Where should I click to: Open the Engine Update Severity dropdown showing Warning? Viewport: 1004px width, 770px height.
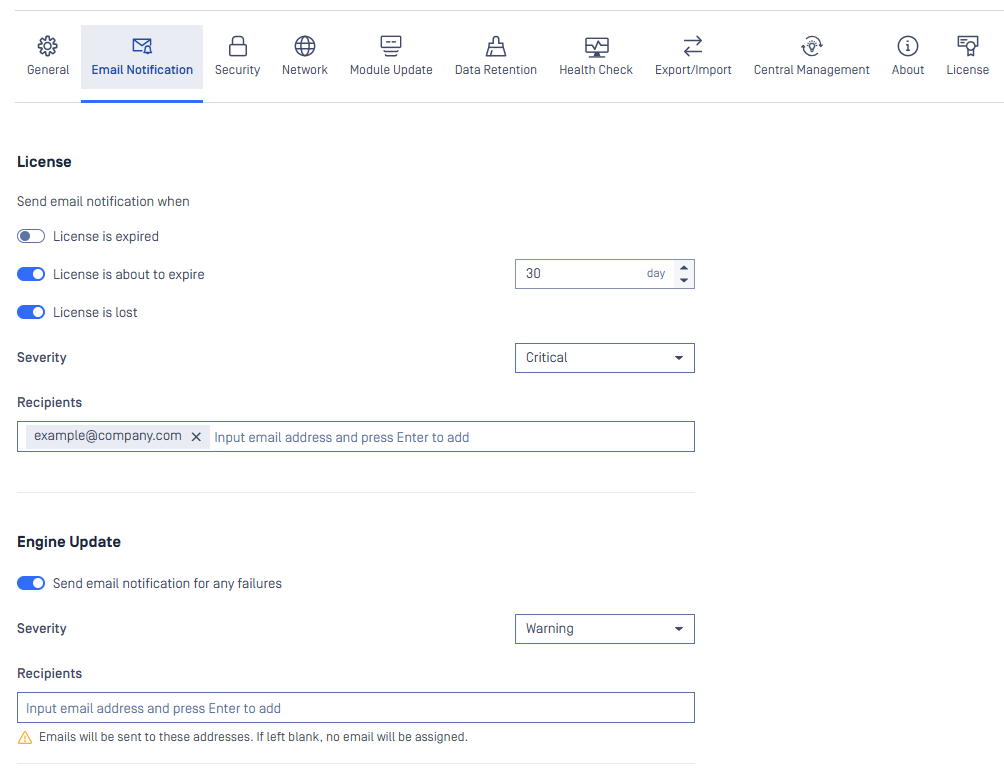pos(604,629)
